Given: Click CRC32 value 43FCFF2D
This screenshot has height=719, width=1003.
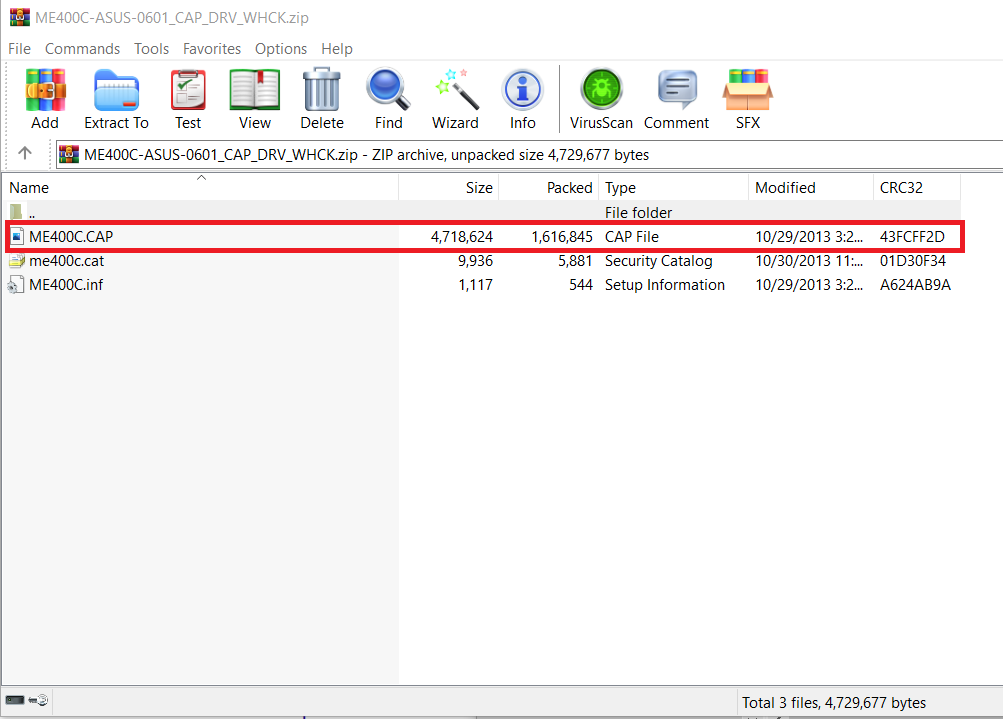Looking at the screenshot, I should [912, 237].
